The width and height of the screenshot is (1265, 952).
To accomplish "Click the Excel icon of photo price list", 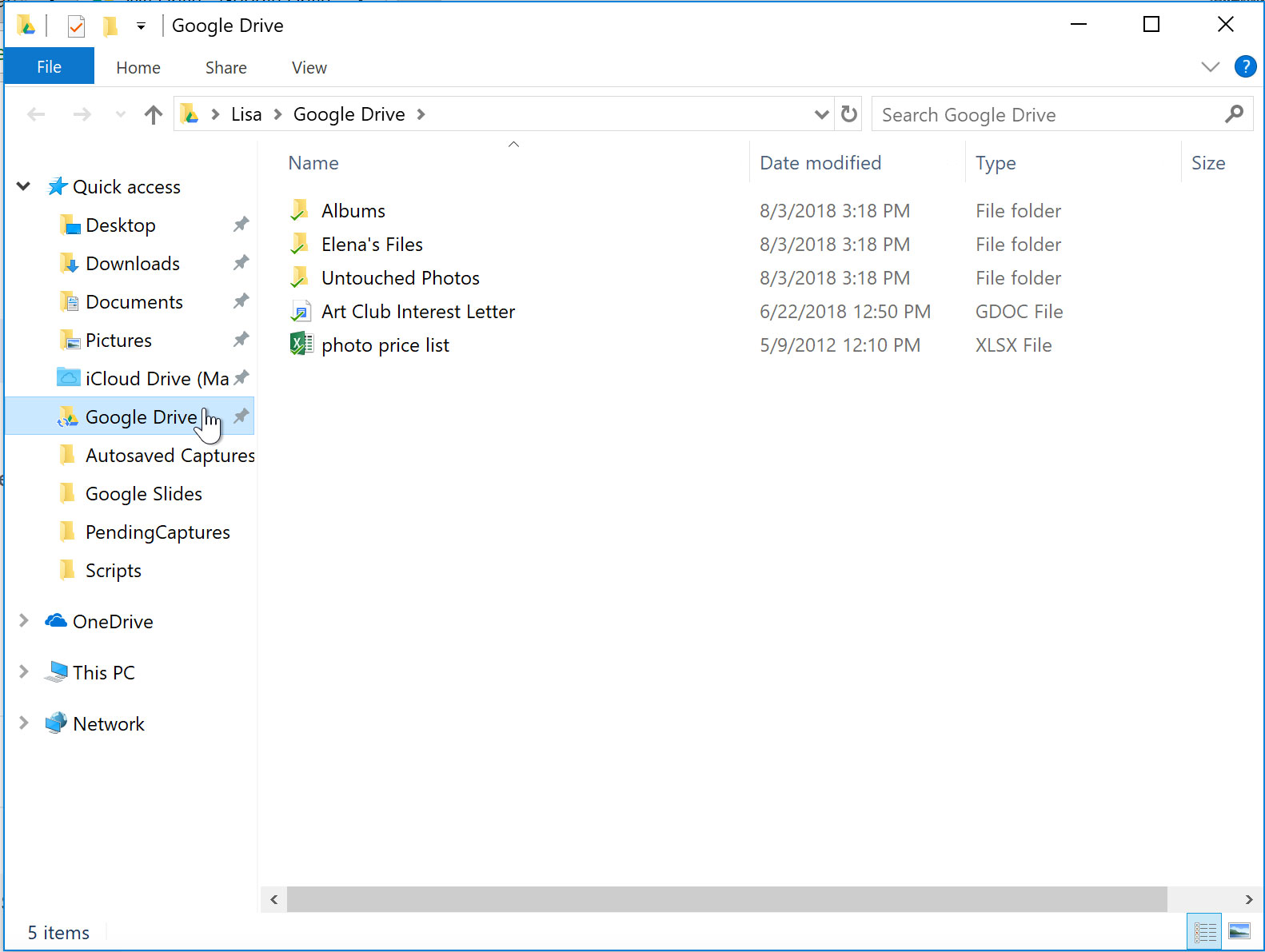I will point(301,345).
